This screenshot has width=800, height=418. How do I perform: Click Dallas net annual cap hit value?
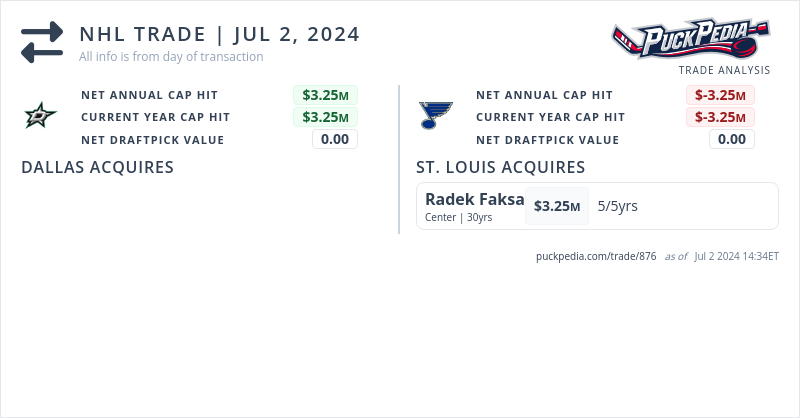[x=325, y=95]
